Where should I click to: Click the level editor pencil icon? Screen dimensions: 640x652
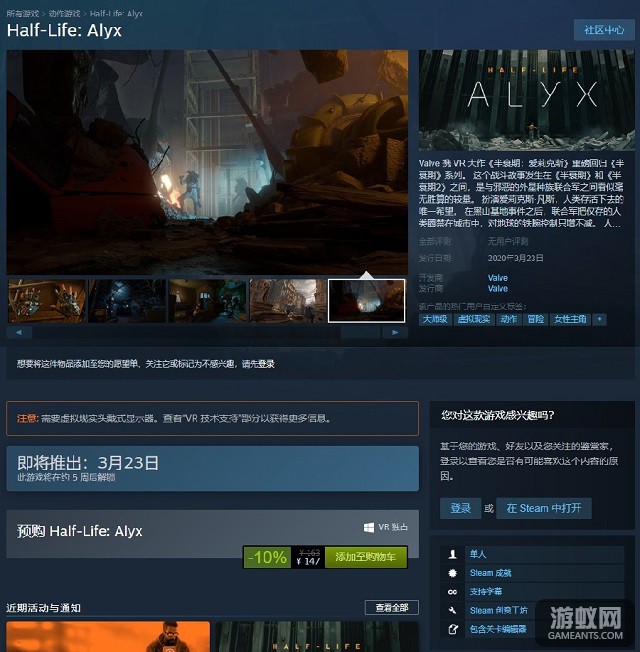[x=452, y=629]
